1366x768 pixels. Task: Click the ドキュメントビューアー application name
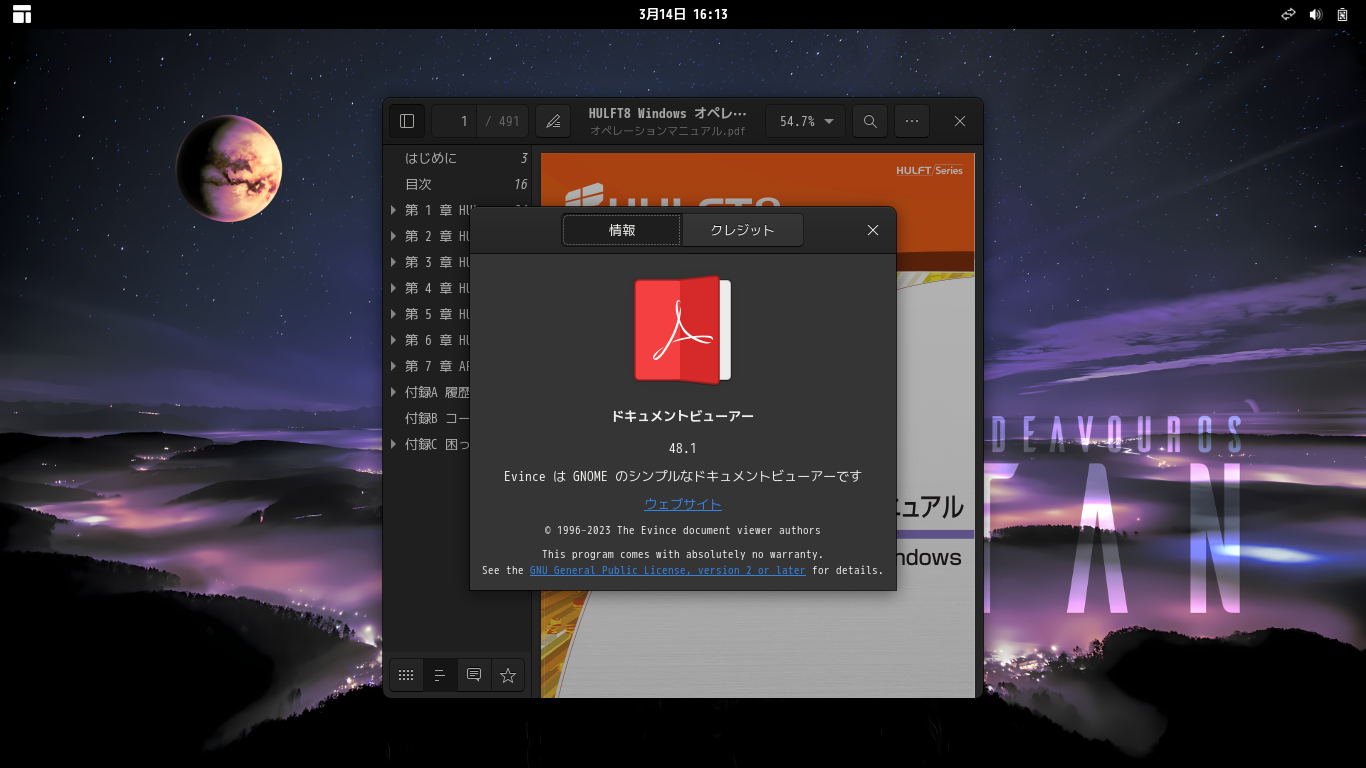click(683, 416)
